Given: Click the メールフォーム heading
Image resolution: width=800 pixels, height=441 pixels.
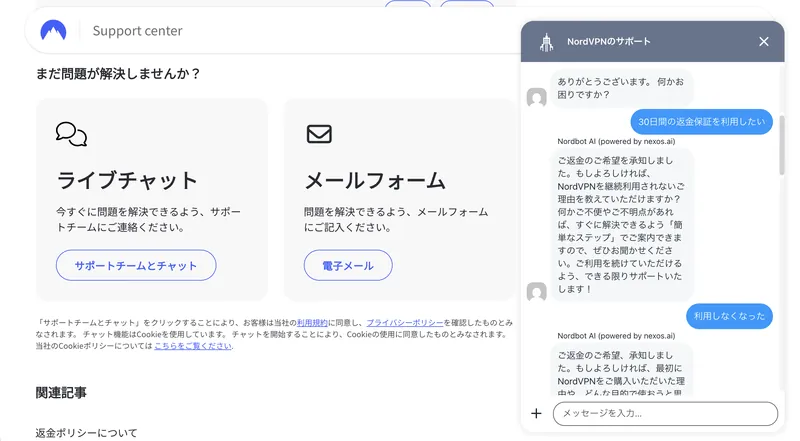Looking at the screenshot, I should (x=375, y=180).
